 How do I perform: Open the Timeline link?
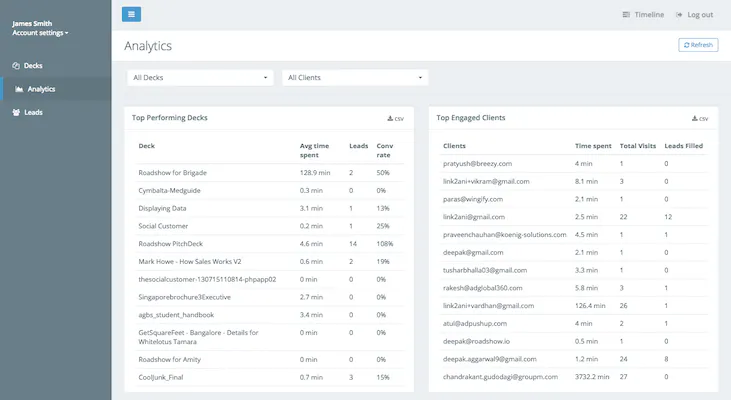point(649,15)
